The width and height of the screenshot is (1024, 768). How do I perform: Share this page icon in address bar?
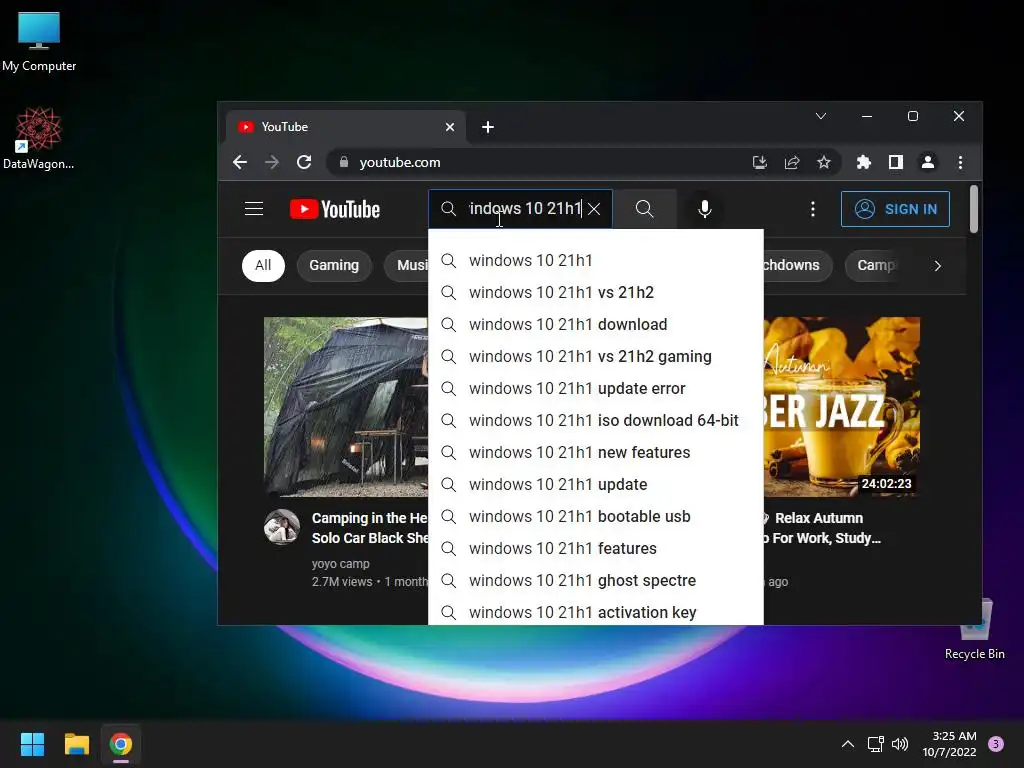coord(792,162)
